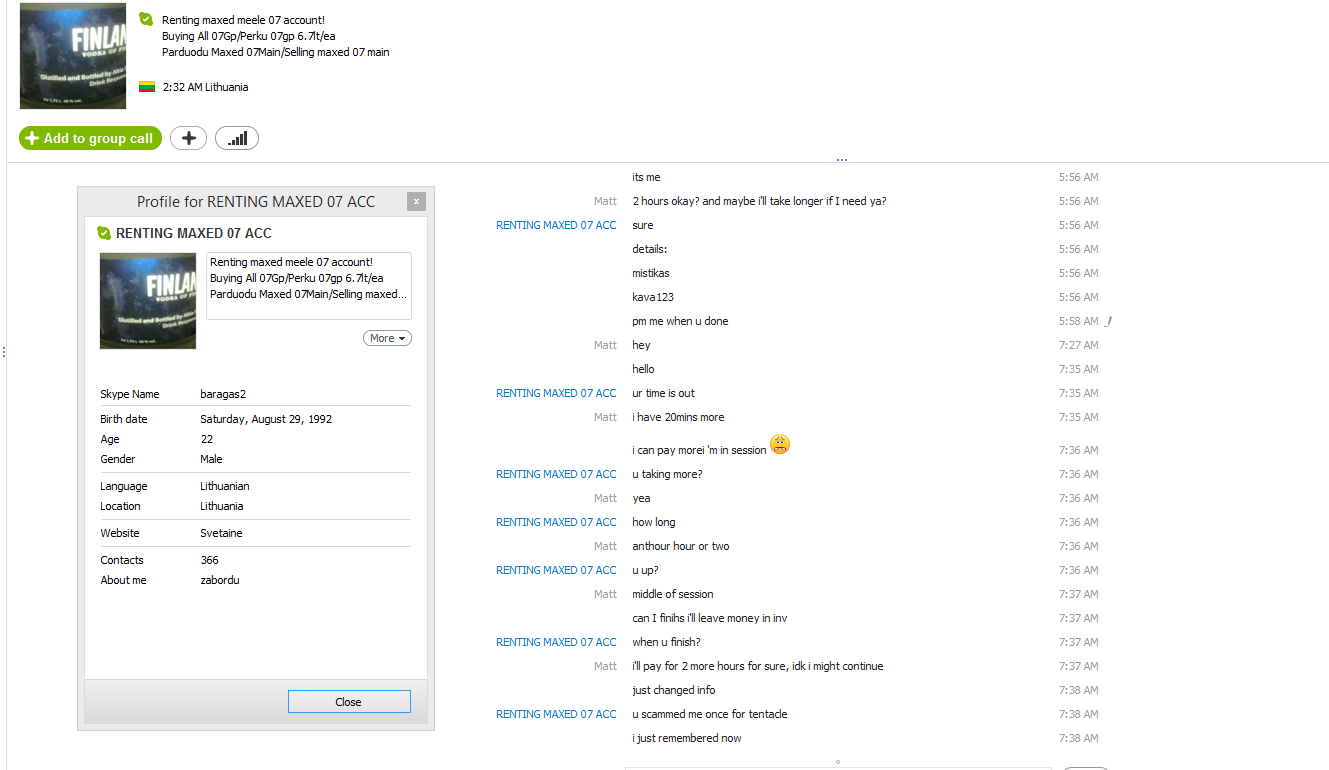
Task: Click the Lithuania flag icon
Action: pyautogui.click(x=146, y=87)
